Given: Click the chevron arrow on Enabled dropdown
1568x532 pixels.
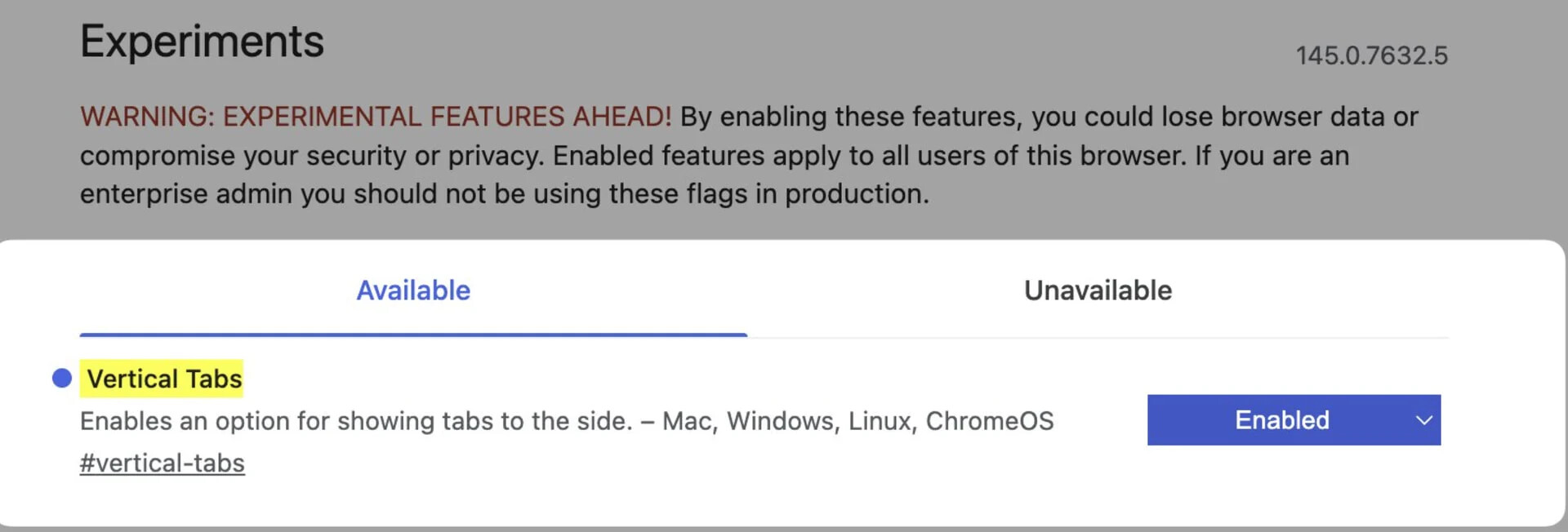Looking at the screenshot, I should pos(1423,421).
